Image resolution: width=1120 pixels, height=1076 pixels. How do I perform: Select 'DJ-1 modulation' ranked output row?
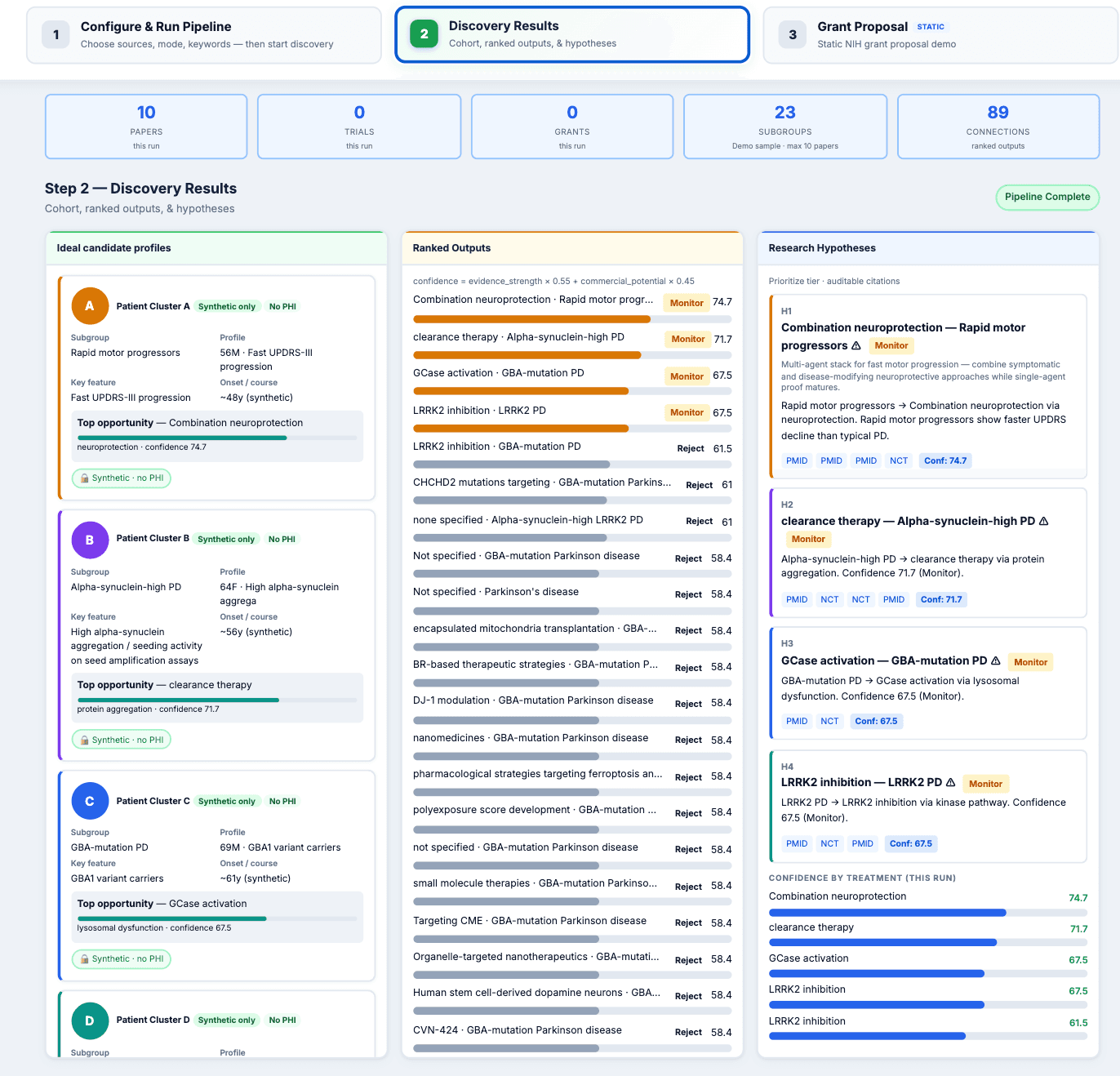tap(572, 709)
